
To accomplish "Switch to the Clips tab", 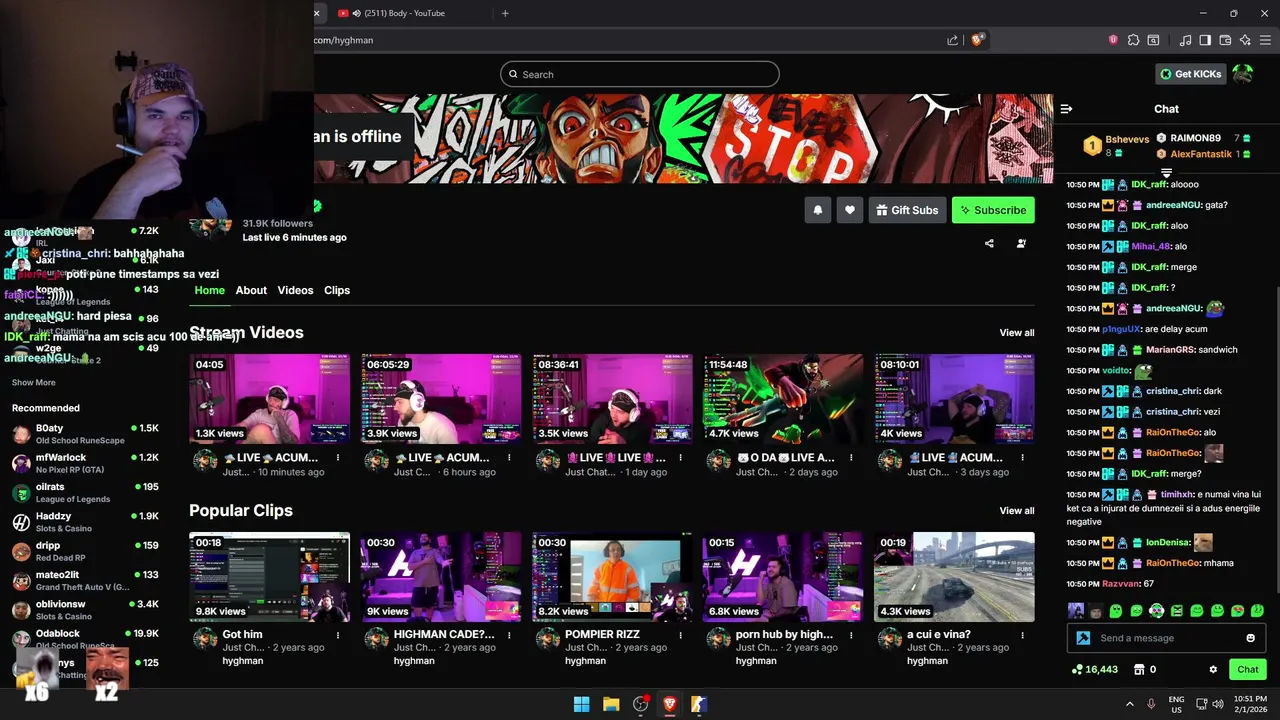I will click(x=337, y=290).
